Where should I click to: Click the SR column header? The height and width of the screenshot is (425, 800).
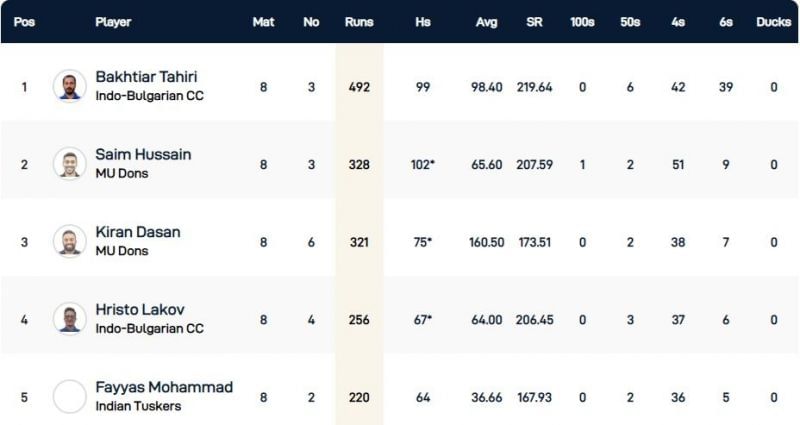[x=535, y=22]
